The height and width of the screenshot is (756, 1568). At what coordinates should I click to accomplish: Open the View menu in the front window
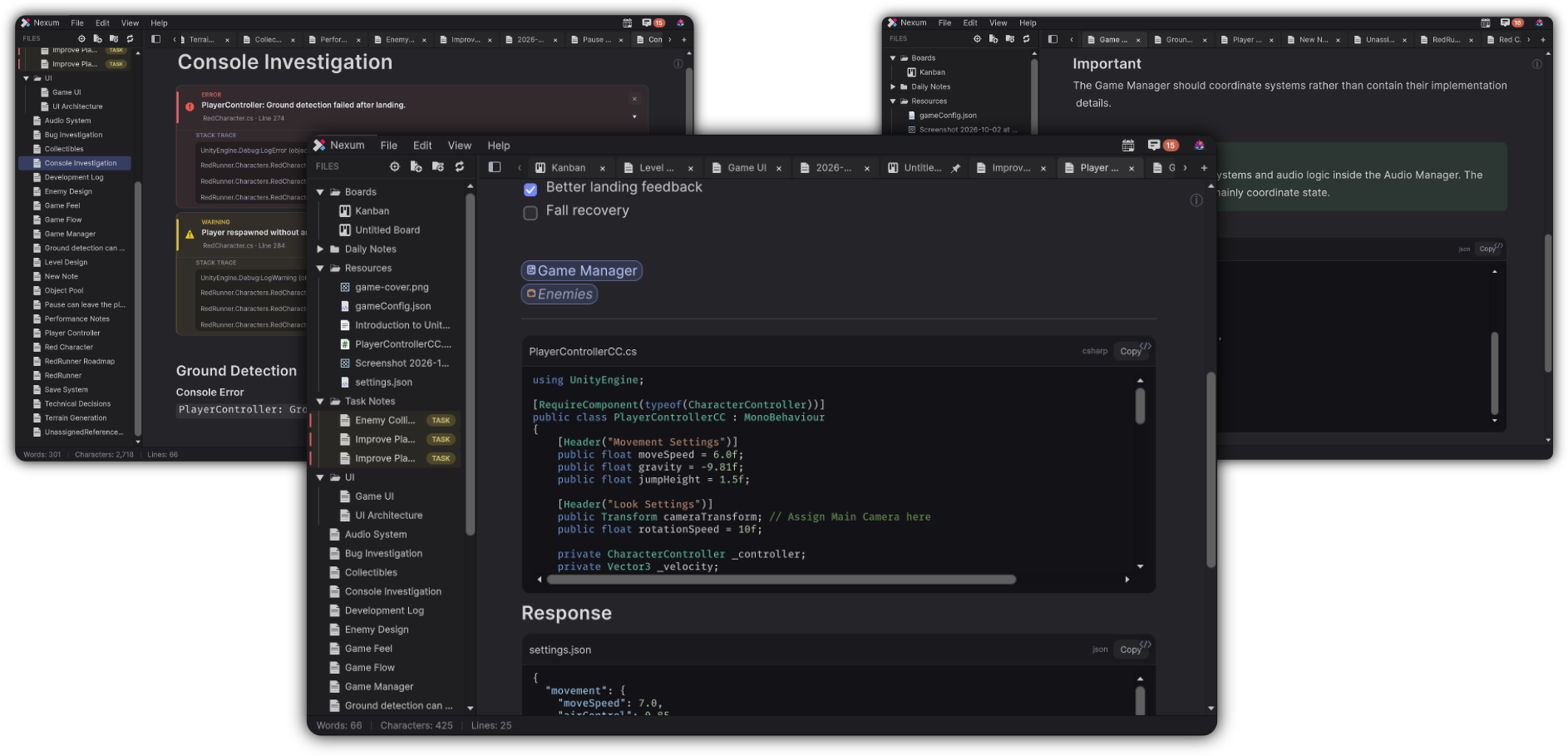pos(460,146)
